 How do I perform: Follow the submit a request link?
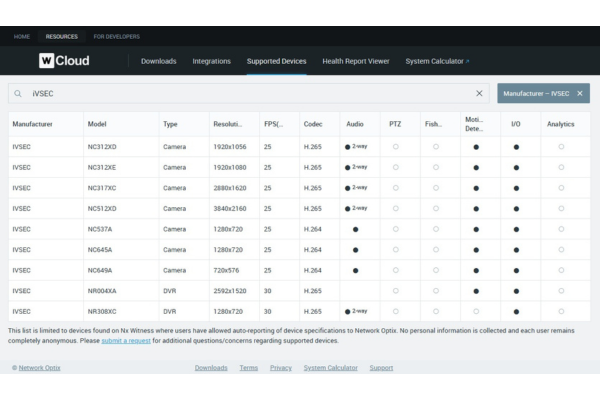(x=126, y=341)
